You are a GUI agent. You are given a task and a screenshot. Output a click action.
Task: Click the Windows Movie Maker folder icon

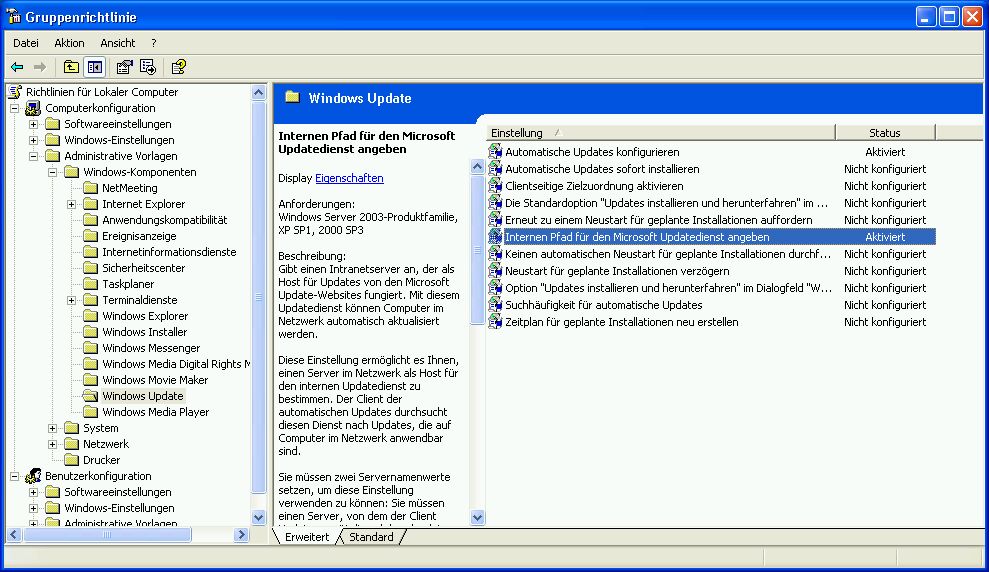pos(91,380)
